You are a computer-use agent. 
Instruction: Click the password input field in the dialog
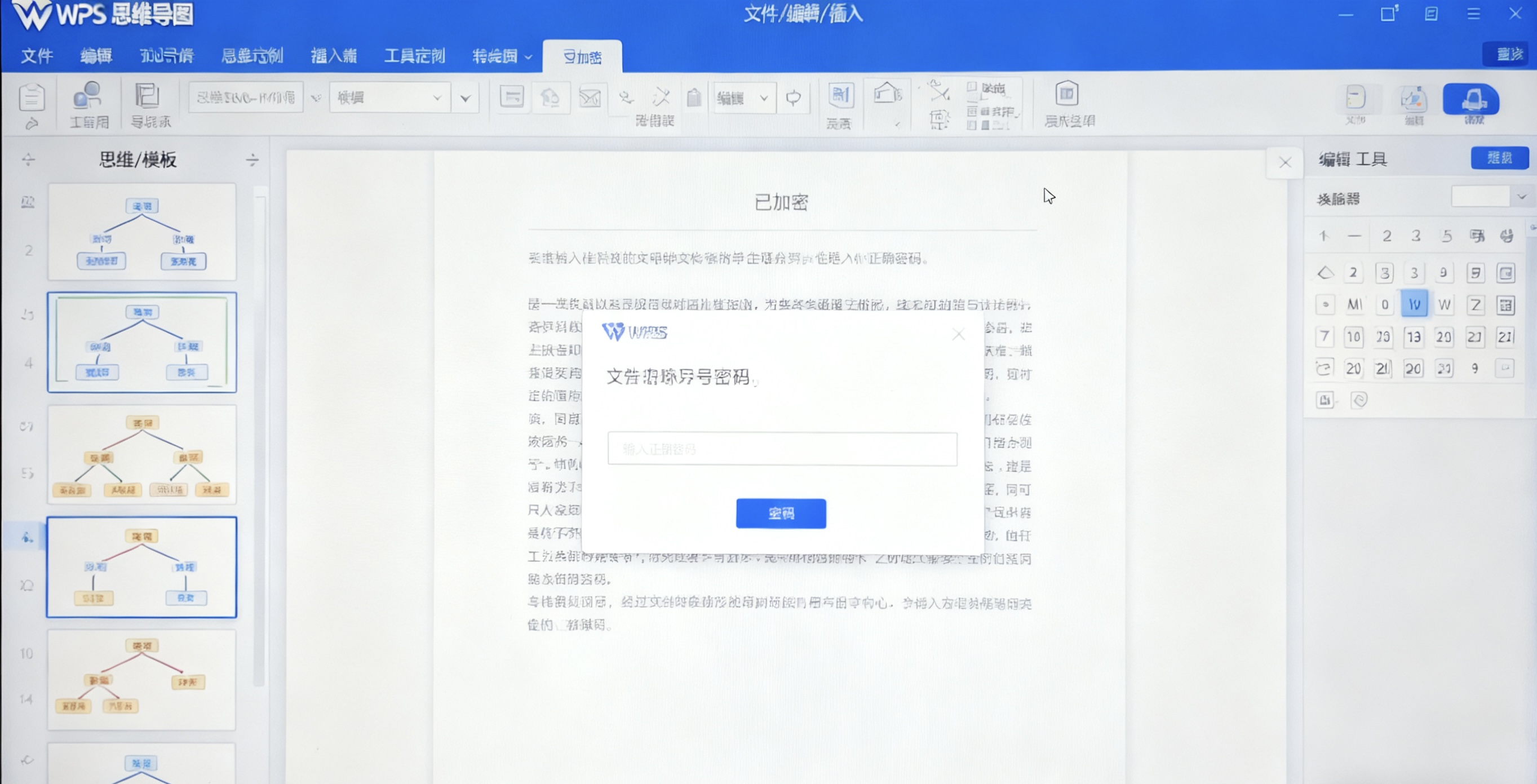(x=782, y=449)
